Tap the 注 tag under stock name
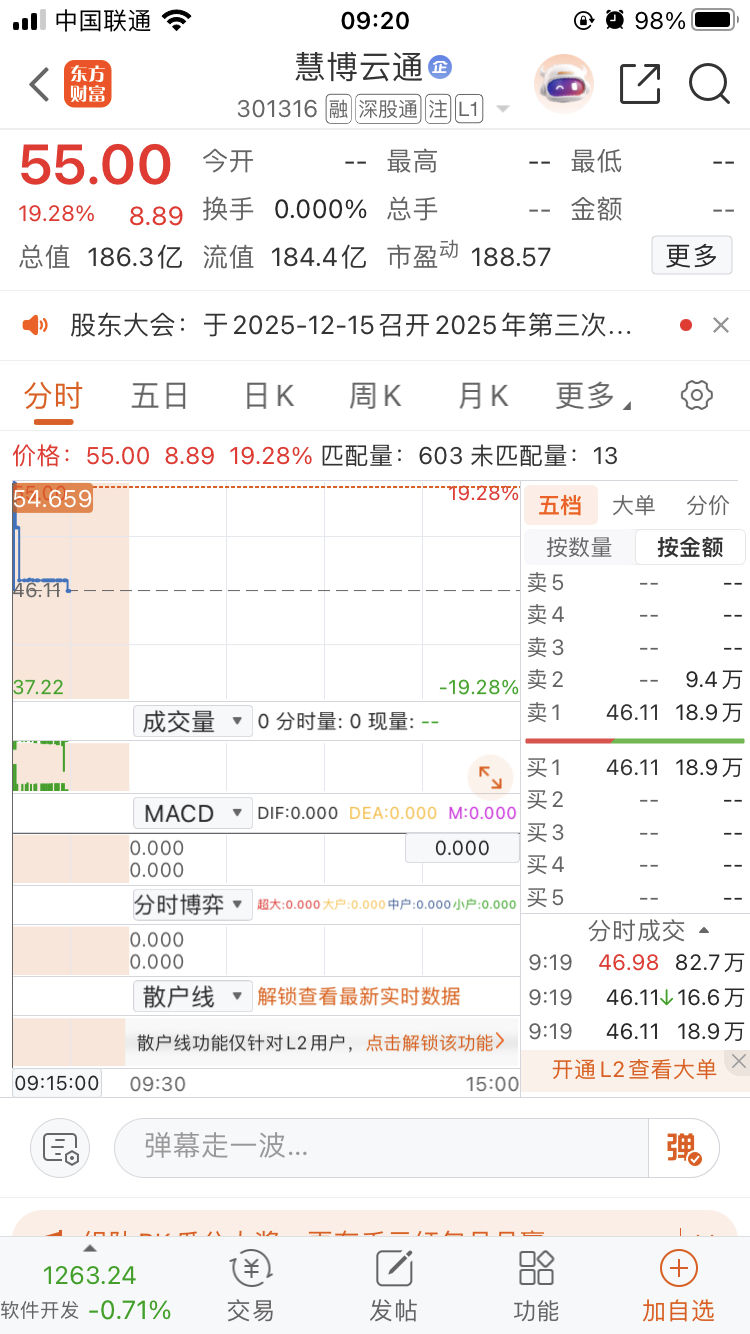Image resolution: width=750 pixels, height=1334 pixels. [x=438, y=109]
